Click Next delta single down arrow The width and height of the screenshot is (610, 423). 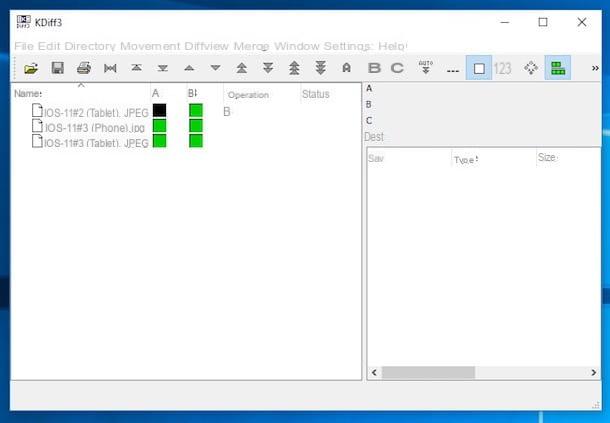coord(215,68)
